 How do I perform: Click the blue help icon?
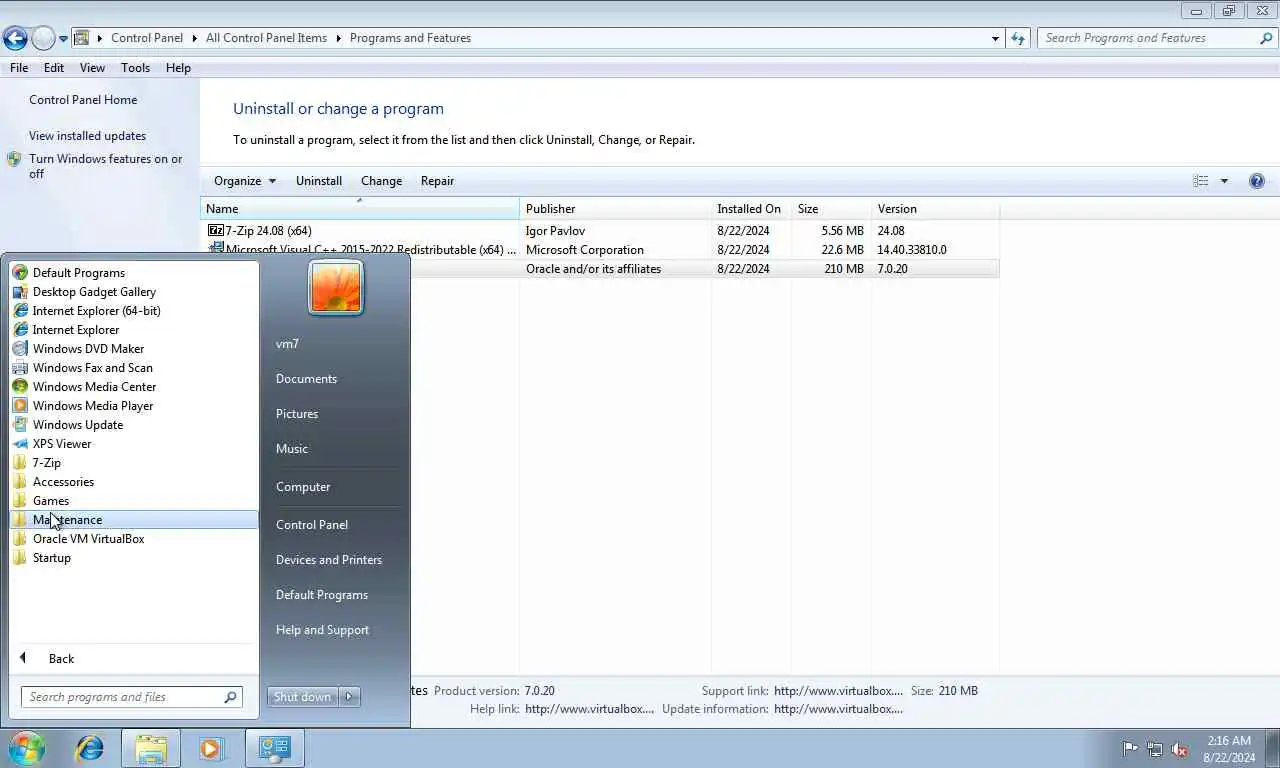click(x=1257, y=181)
